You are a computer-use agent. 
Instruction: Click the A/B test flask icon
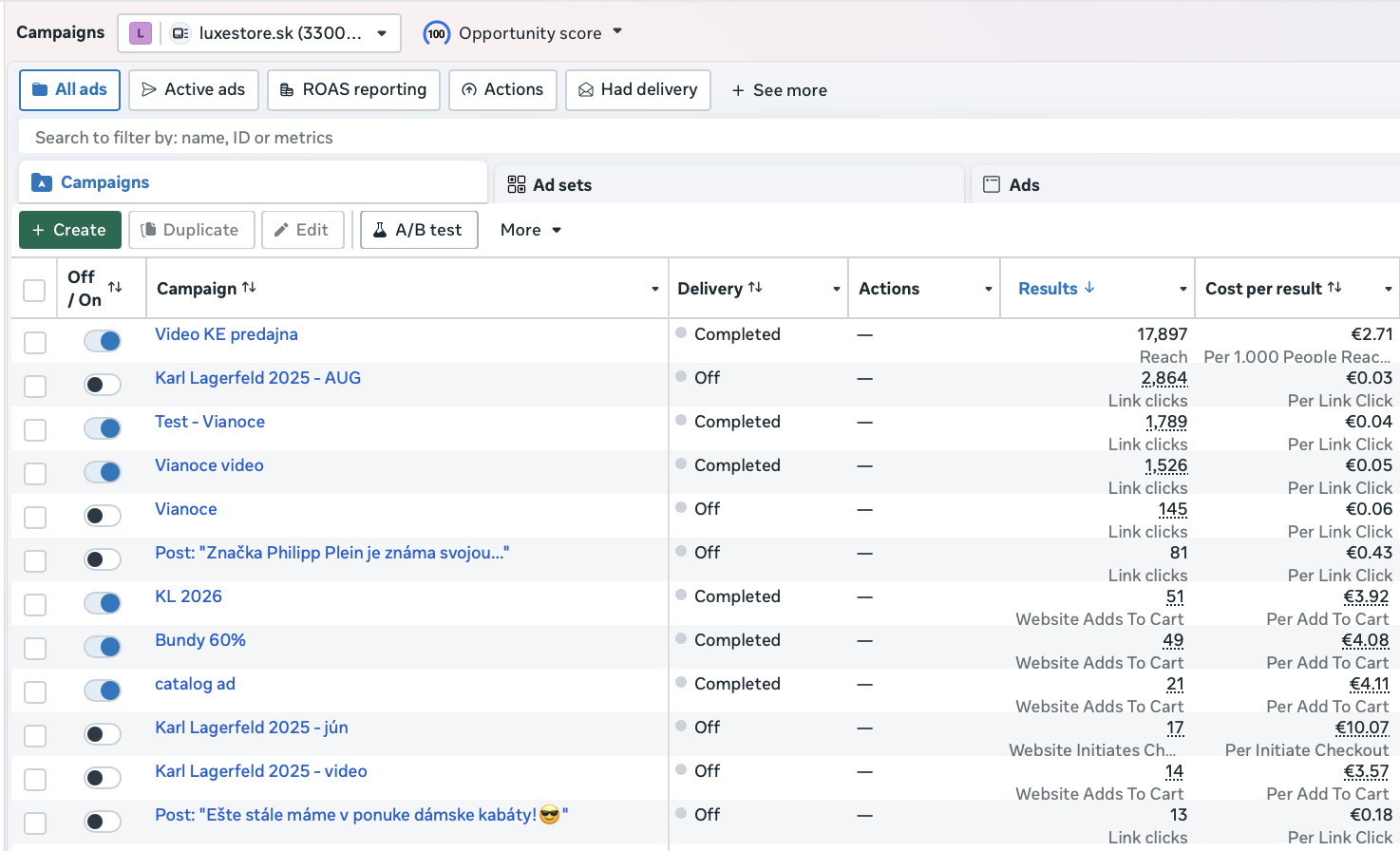380,230
